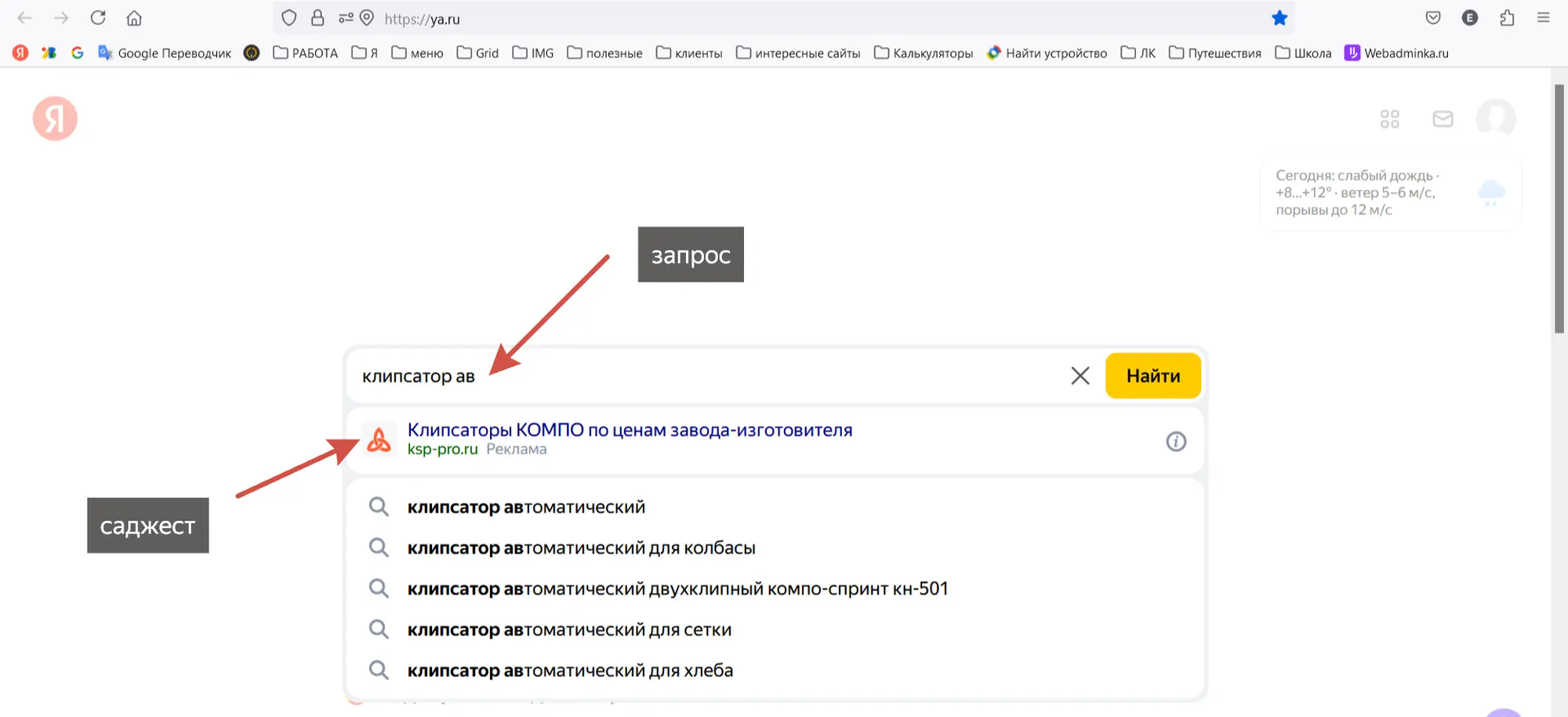Click the browser reload page icon

pos(98,18)
